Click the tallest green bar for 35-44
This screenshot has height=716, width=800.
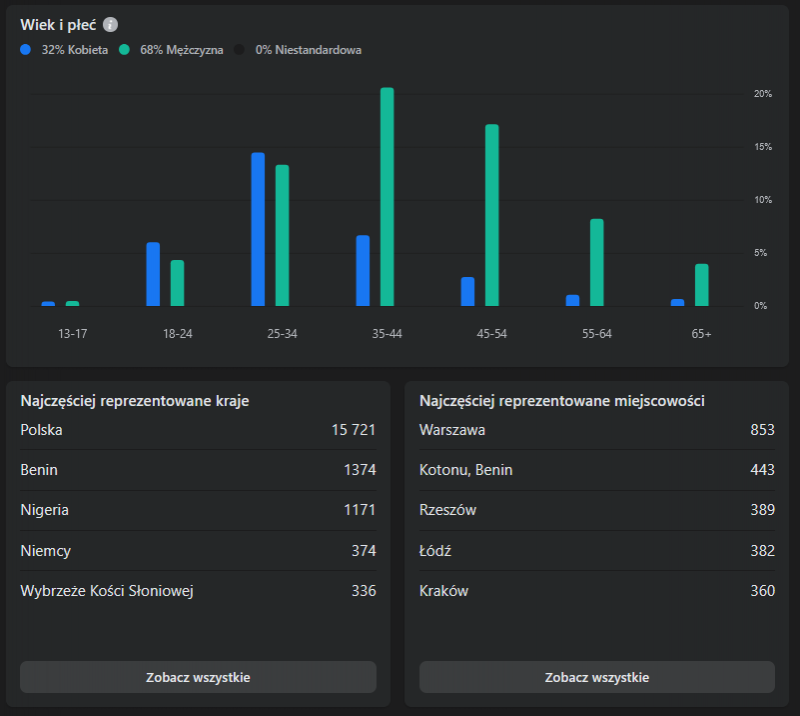click(x=387, y=197)
